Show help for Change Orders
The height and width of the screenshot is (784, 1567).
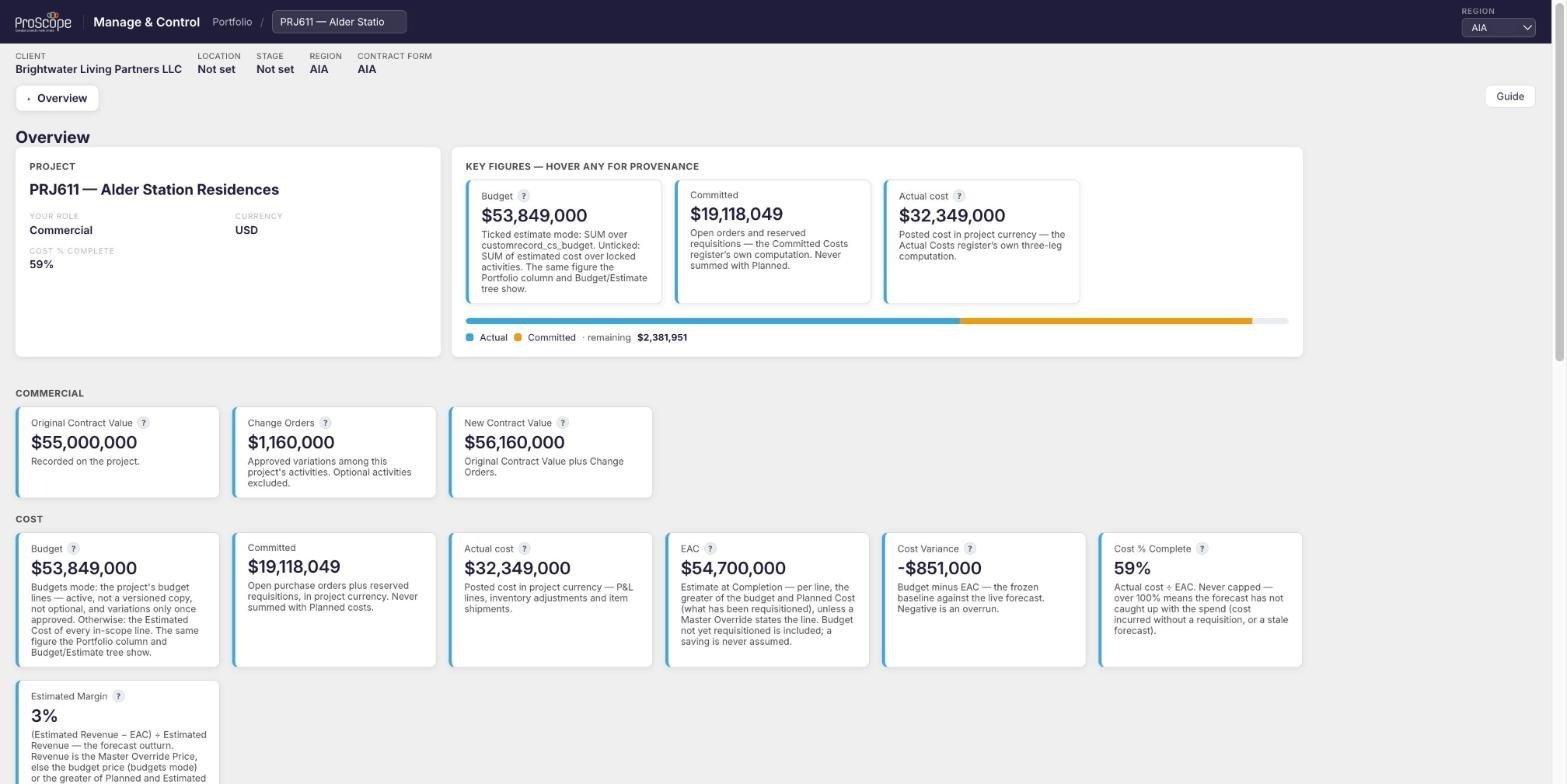325,423
